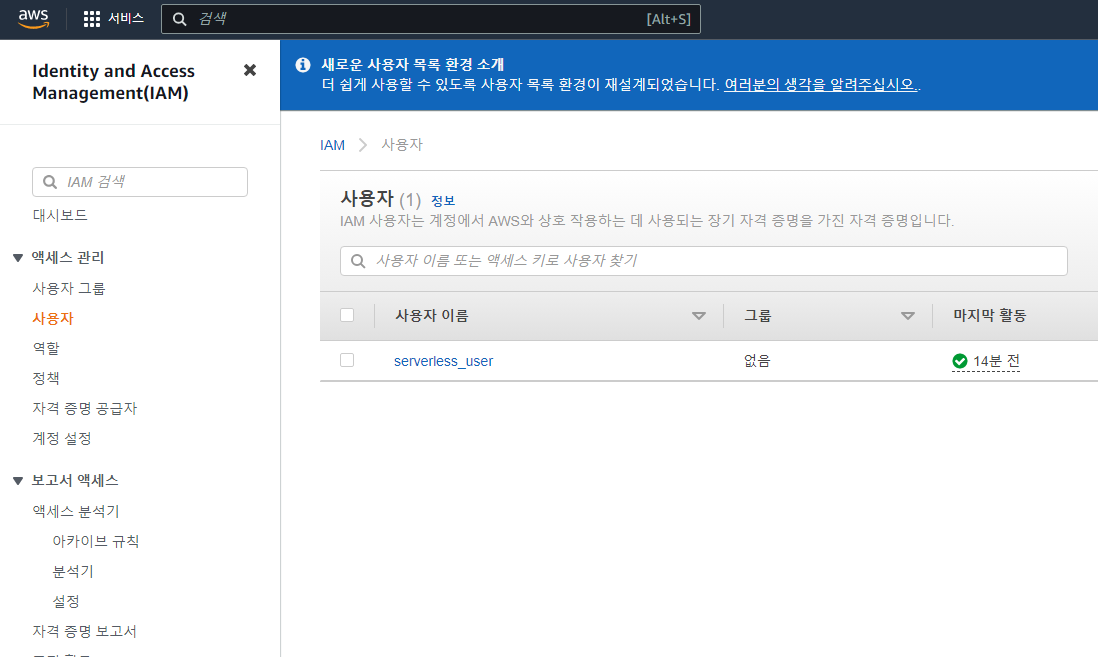Open the 서비스 grid menu icon

point(92,19)
